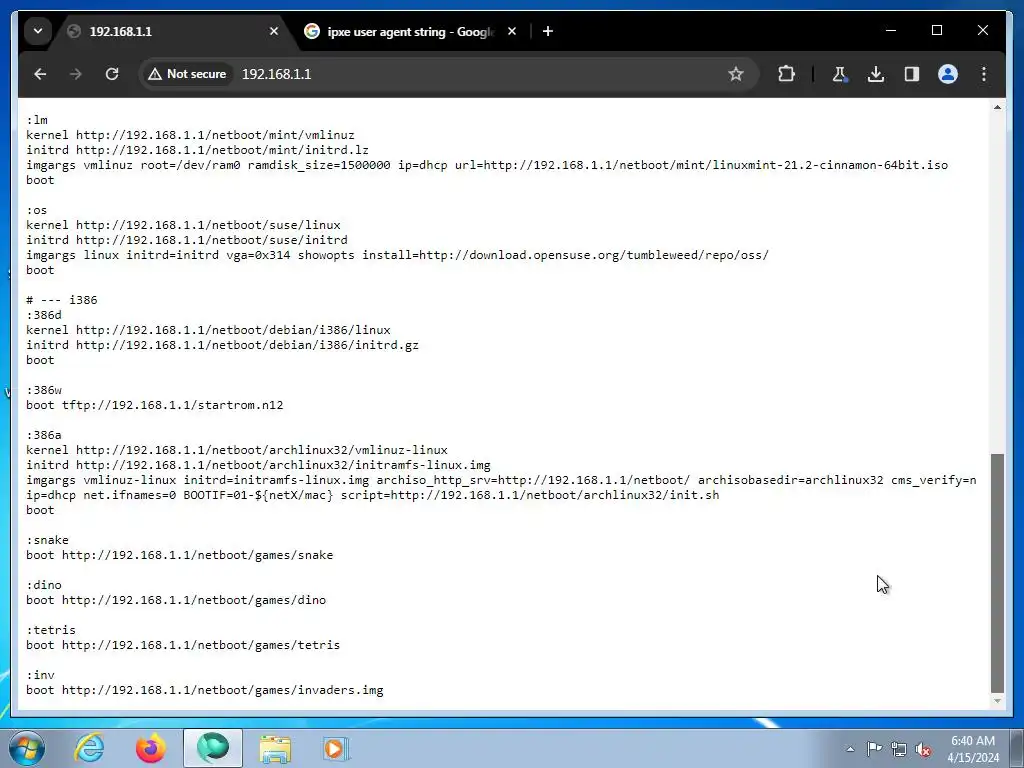The width and height of the screenshot is (1024, 768).
Task: Click 'initrd http://192.168.1.1/netboot/debian/i386/initrd.gz' line
Action: pos(222,345)
